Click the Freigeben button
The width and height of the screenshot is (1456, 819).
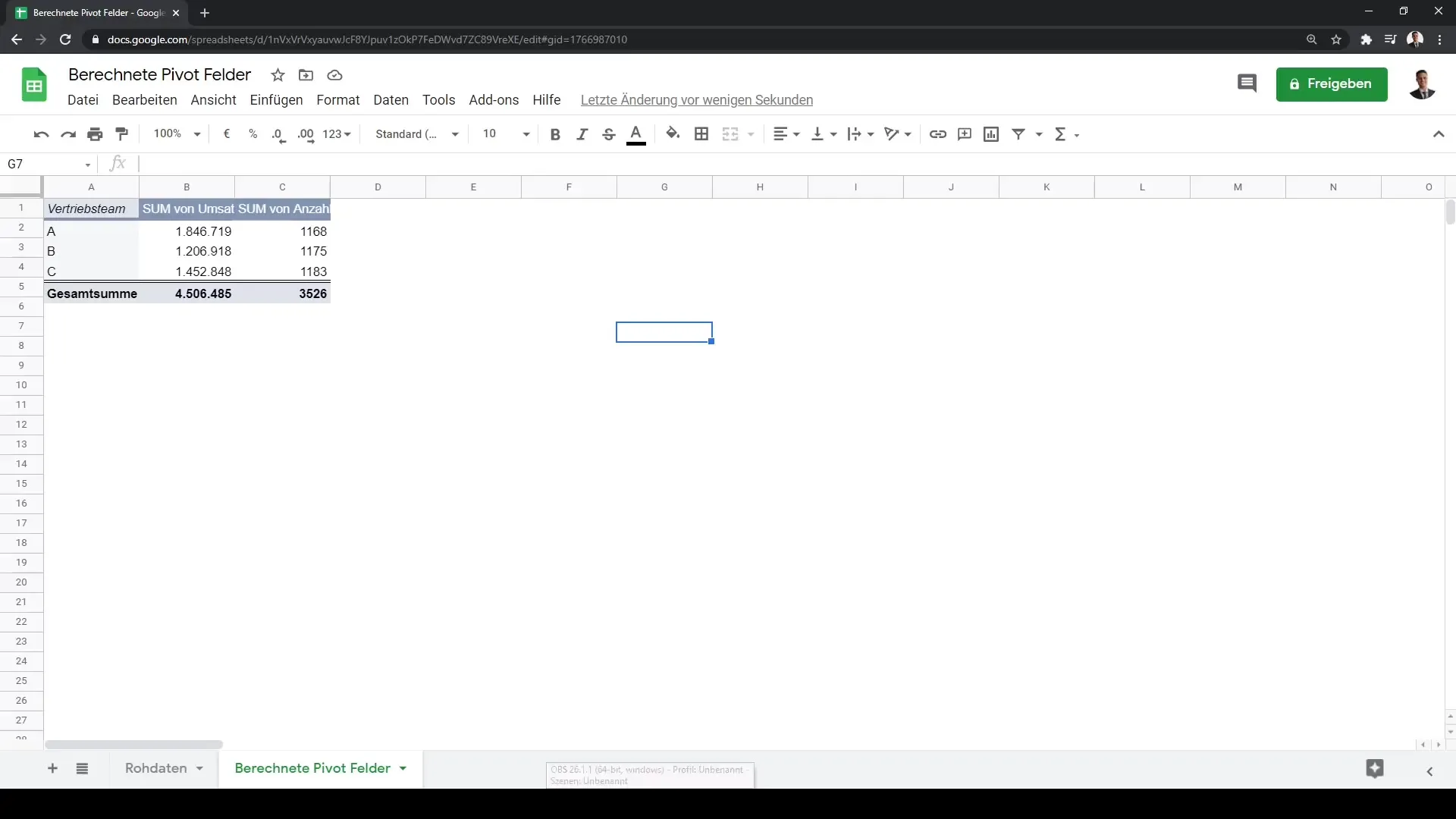1332,84
